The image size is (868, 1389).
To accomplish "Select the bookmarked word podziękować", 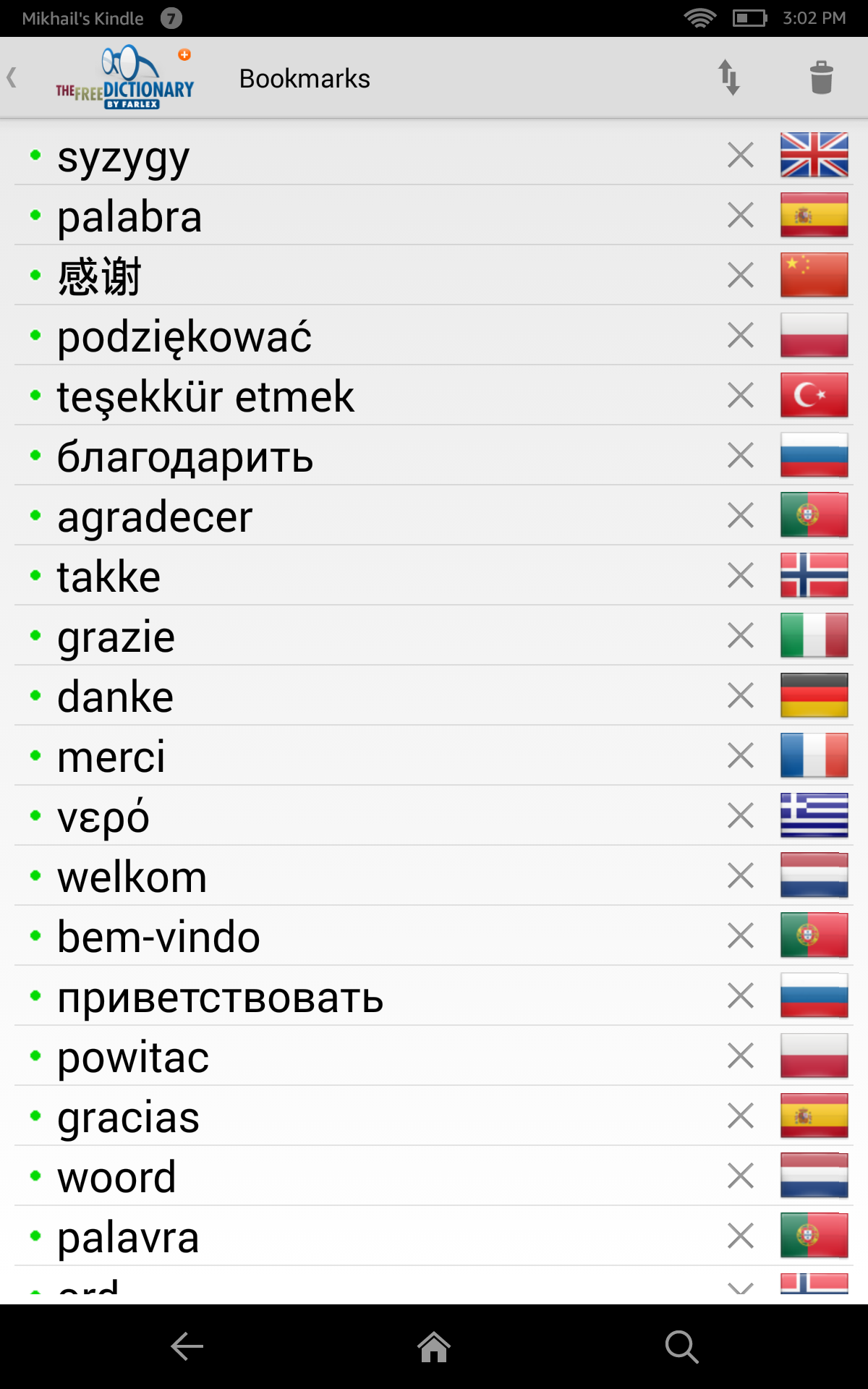I will (185, 335).
